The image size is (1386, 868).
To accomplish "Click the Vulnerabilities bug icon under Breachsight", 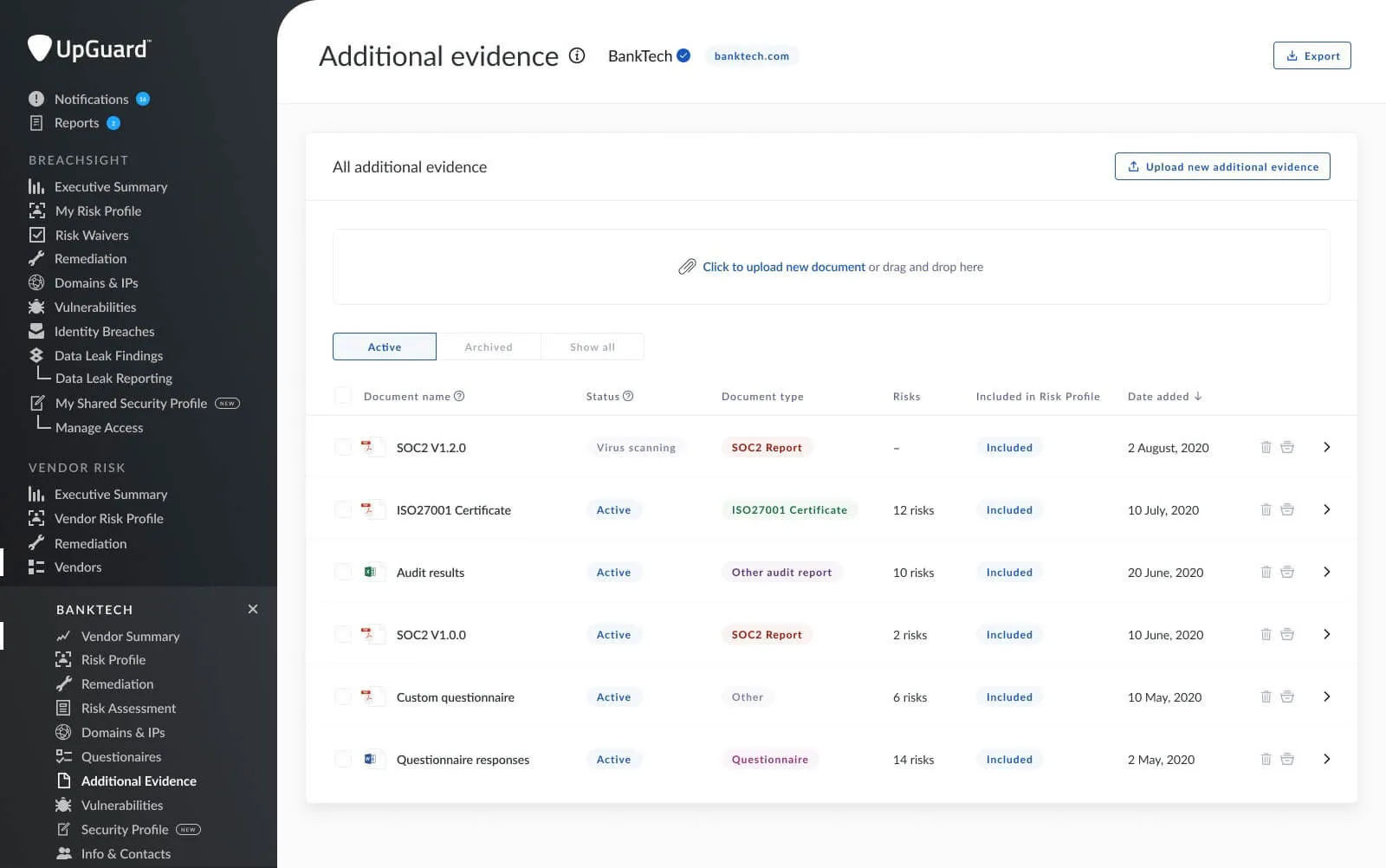I will pos(36,307).
